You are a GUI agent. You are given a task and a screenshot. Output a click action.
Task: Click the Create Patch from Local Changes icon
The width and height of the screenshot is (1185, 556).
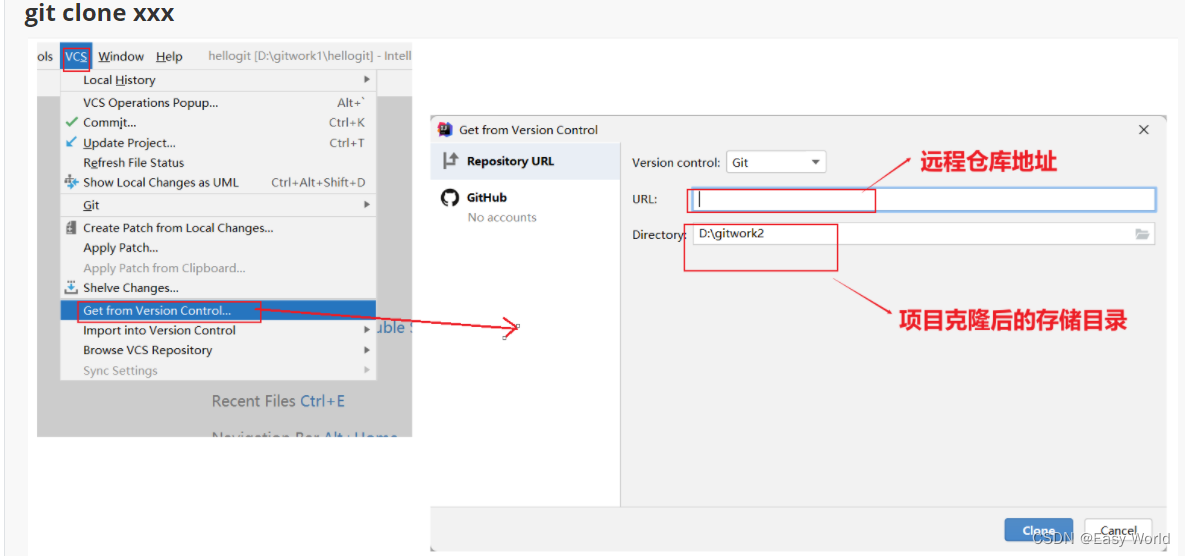72,227
